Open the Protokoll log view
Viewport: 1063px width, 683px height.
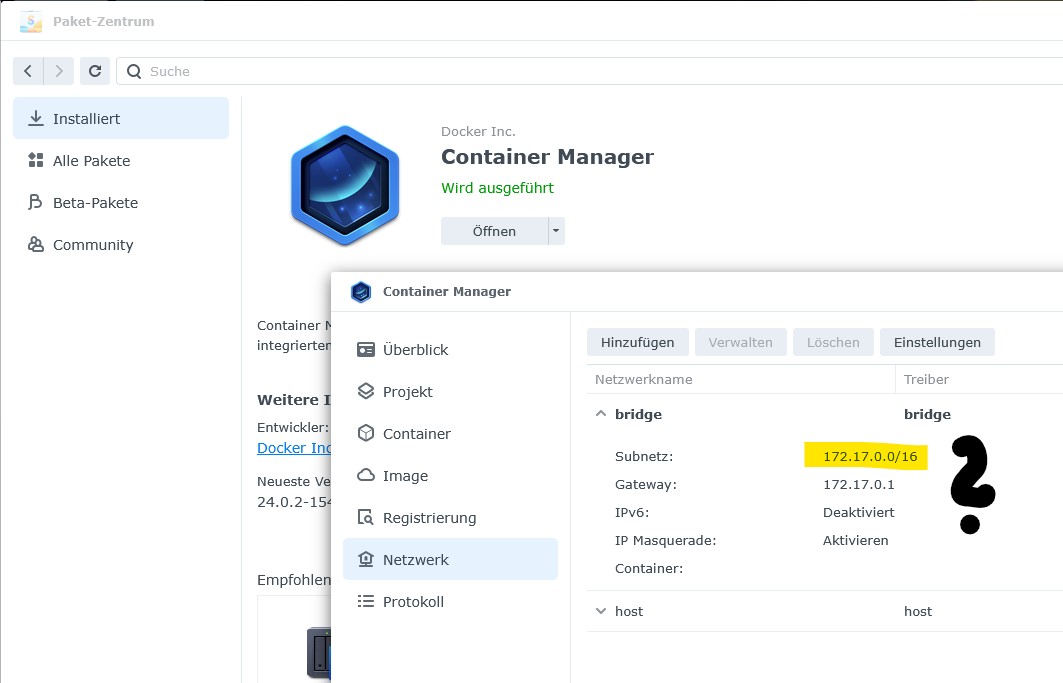[413, 602]
